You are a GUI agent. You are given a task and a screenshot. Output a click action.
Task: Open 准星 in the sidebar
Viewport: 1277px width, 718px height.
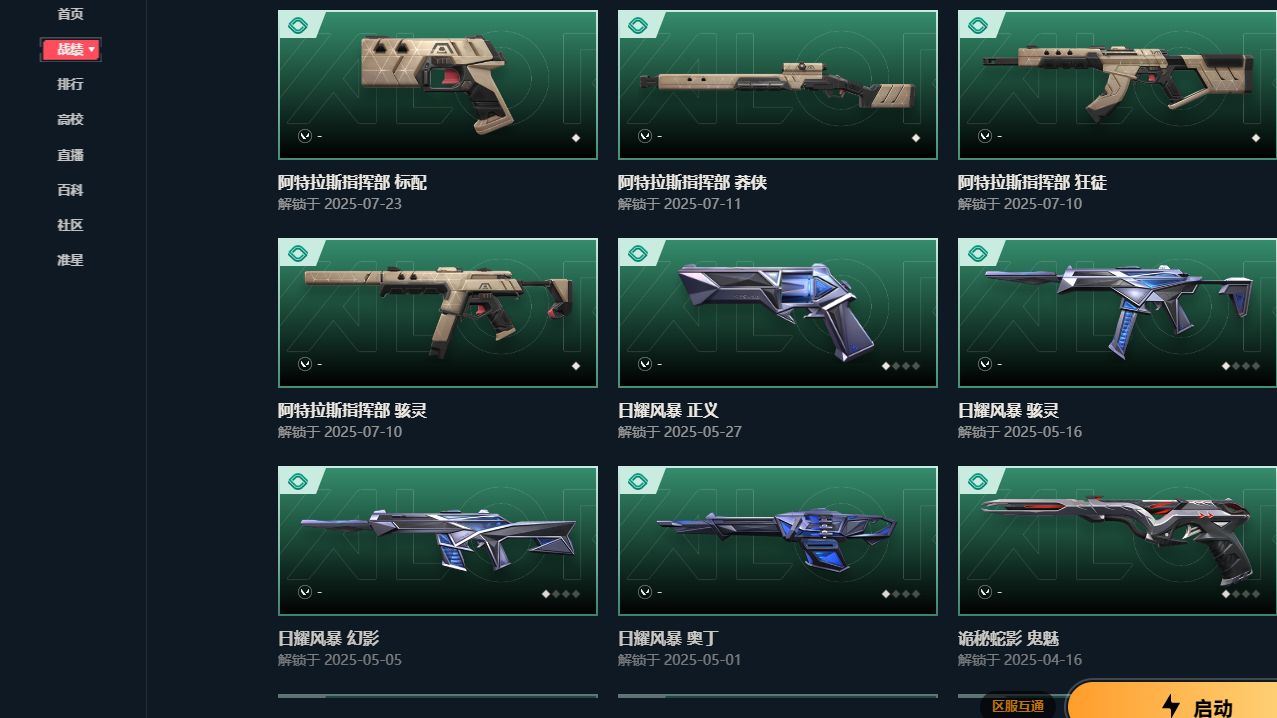[70, 260]
